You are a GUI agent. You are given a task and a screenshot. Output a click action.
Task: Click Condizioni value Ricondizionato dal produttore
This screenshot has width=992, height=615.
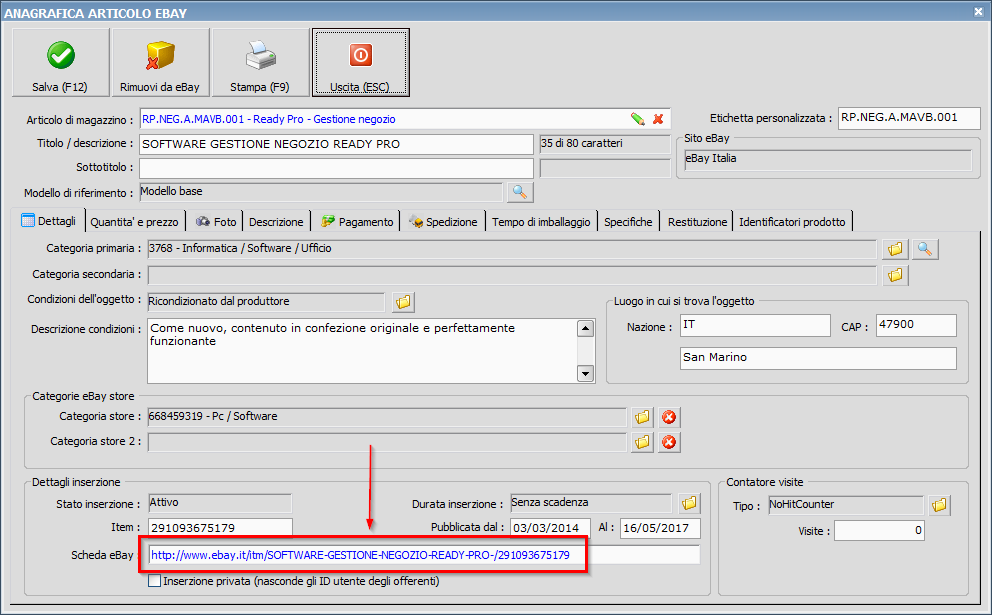[266, 302]
